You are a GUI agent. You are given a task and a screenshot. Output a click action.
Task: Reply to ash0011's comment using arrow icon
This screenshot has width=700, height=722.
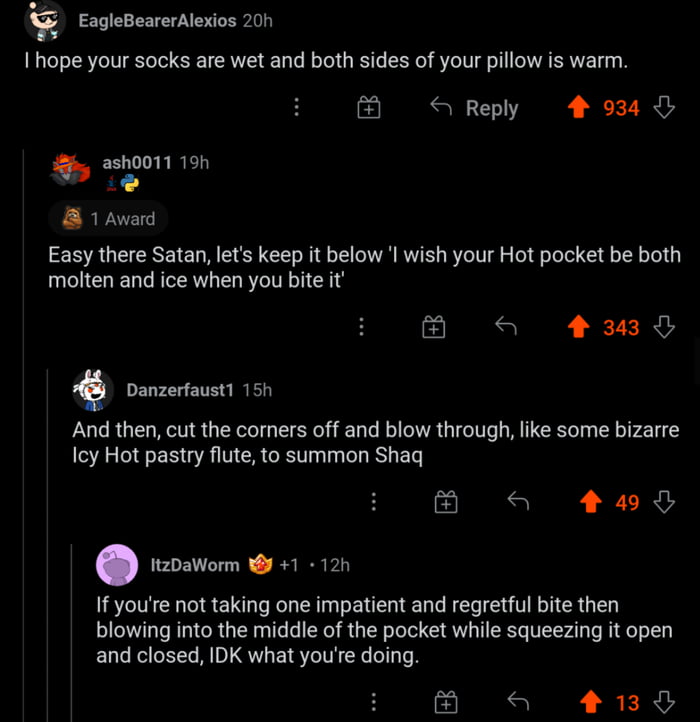point(505,326)
